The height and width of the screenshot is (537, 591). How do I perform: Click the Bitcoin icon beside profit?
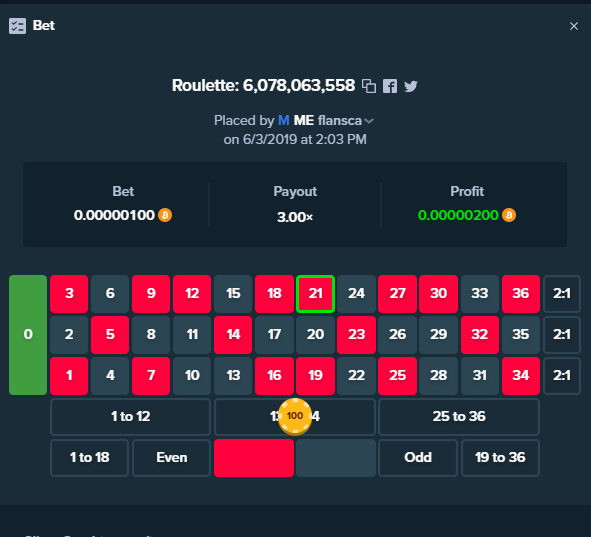[x=509, y=215]
